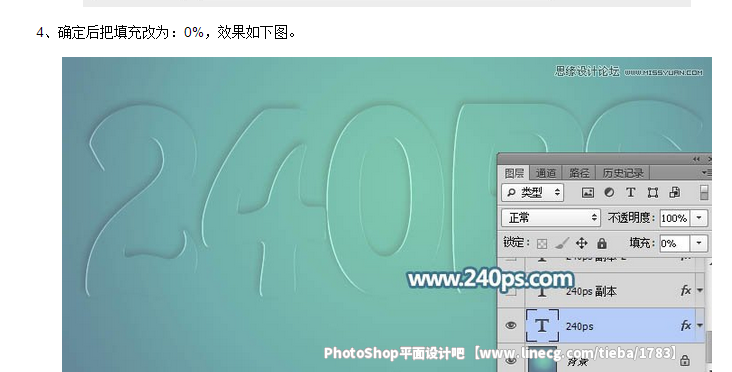This screenshot has width=732, height=372.
Task: Select the 背景 layer name
Action: point(578,361)
